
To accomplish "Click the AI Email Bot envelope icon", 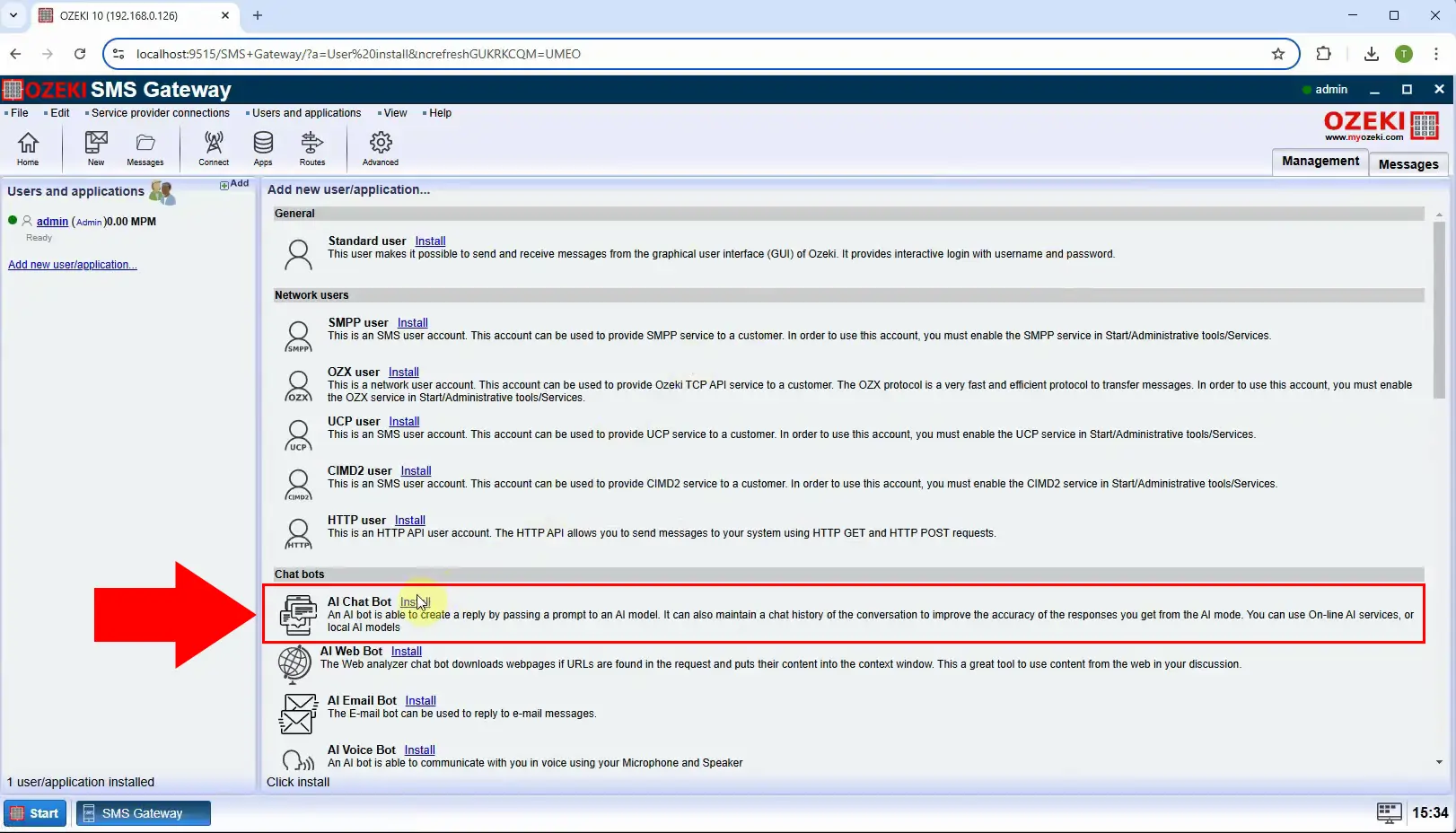I will point(298,714).
